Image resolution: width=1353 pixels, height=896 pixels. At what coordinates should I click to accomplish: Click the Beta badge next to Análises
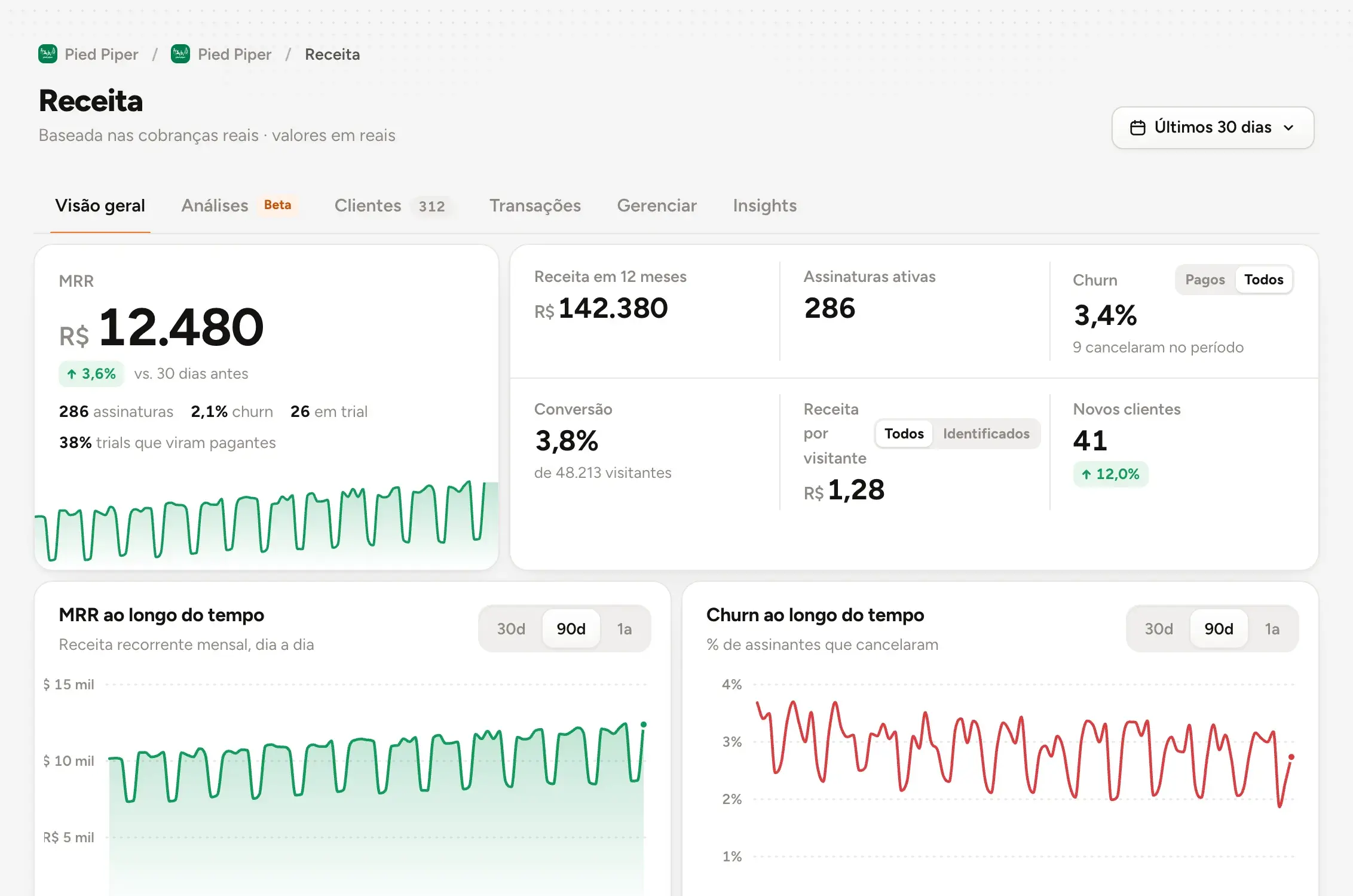(277, 205)
